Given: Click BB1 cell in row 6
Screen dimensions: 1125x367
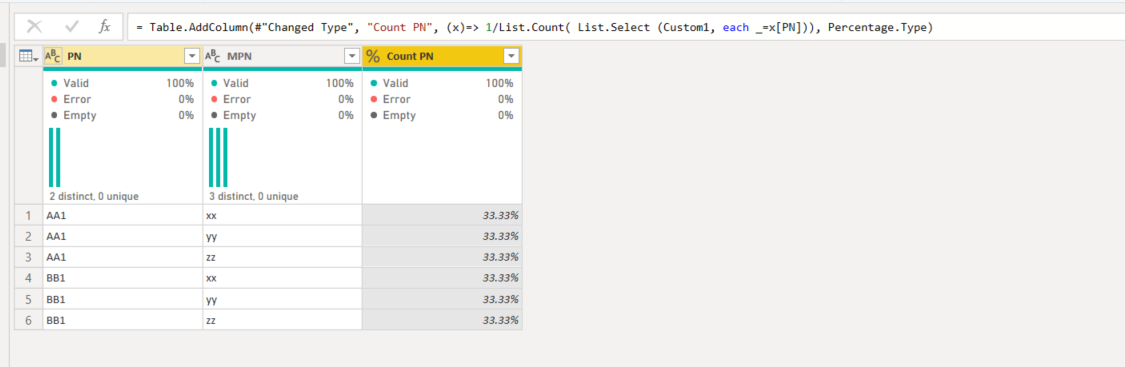Looking at the screenshot, I should [123, 320].
